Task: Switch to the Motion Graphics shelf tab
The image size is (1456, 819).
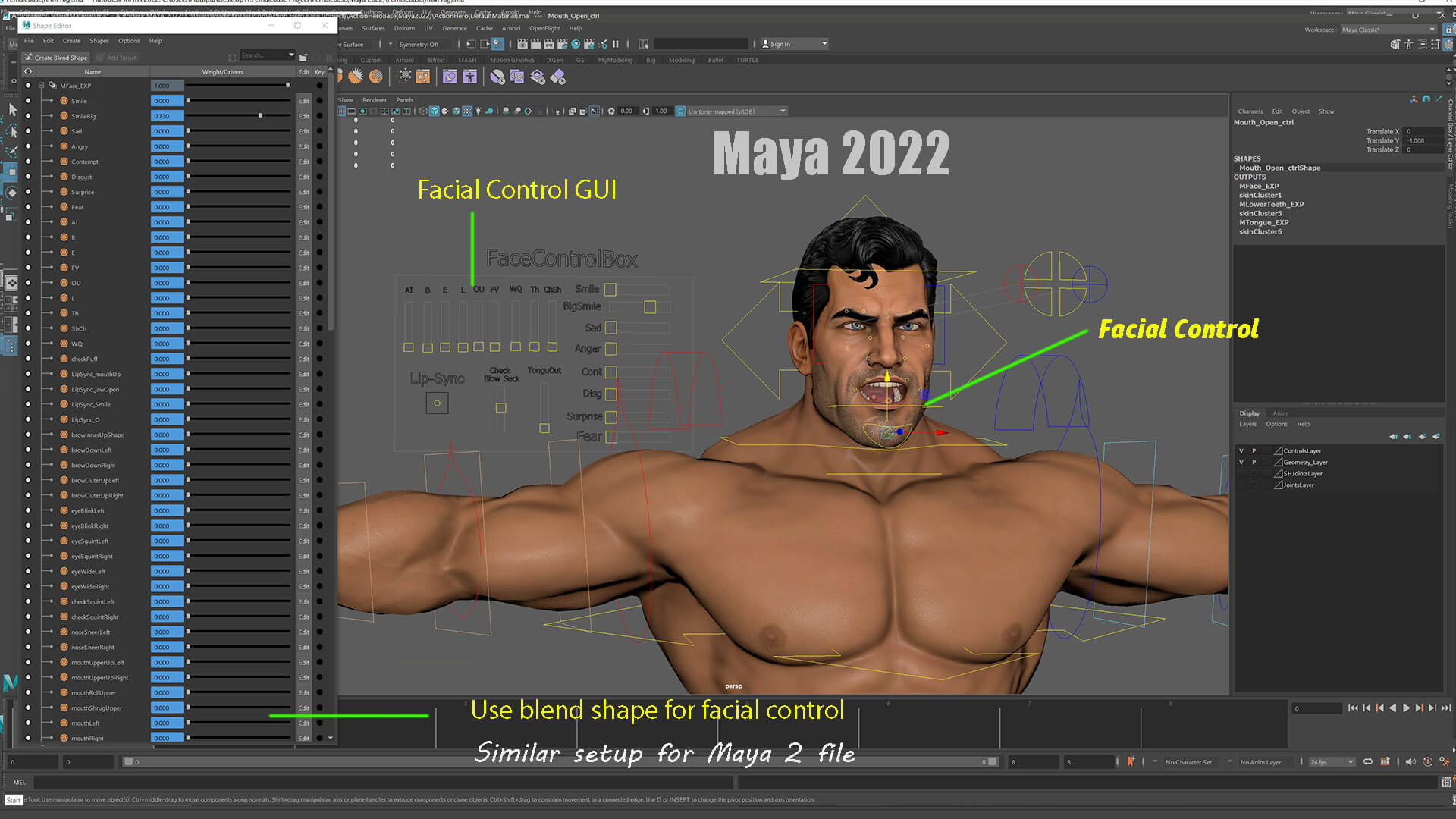Action: (512, 60)
